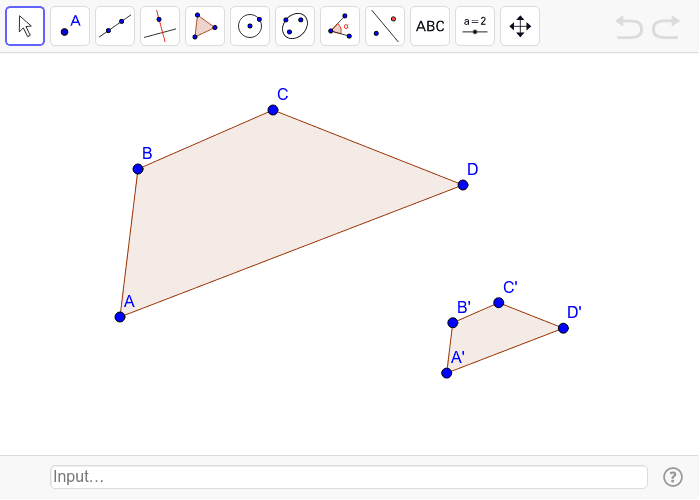Select the Move arrow tool
This screenshot has height=500, width=700.
tap(25, 26)
